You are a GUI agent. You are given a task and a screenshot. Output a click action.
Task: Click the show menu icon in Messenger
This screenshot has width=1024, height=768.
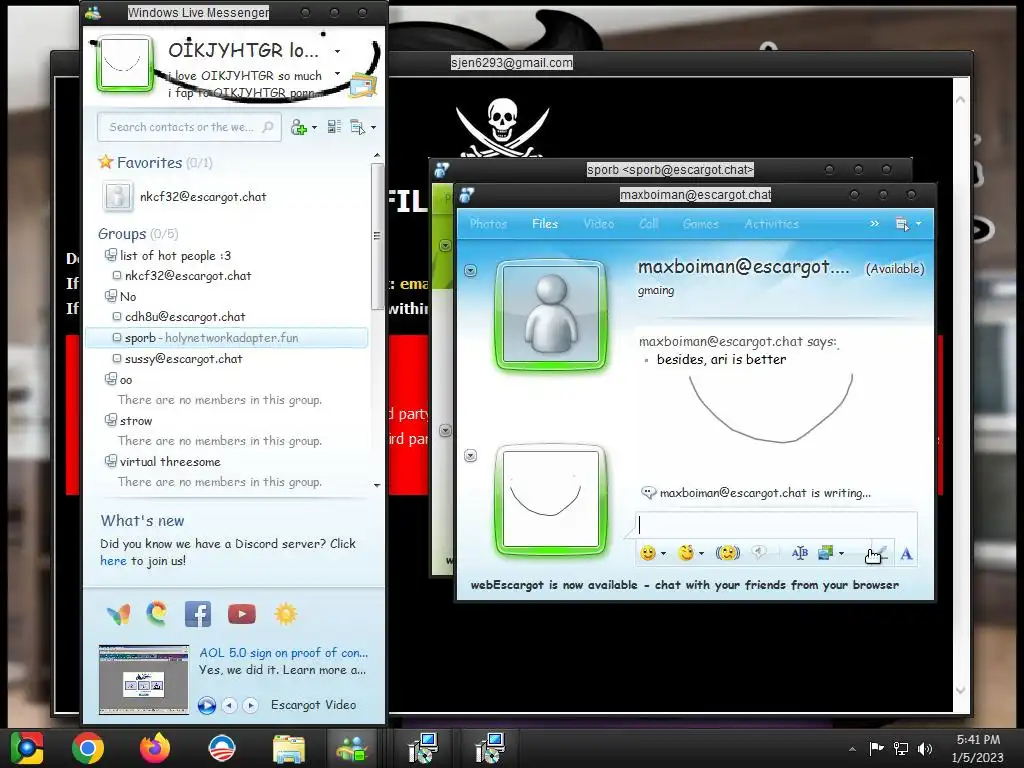[357, 127]
